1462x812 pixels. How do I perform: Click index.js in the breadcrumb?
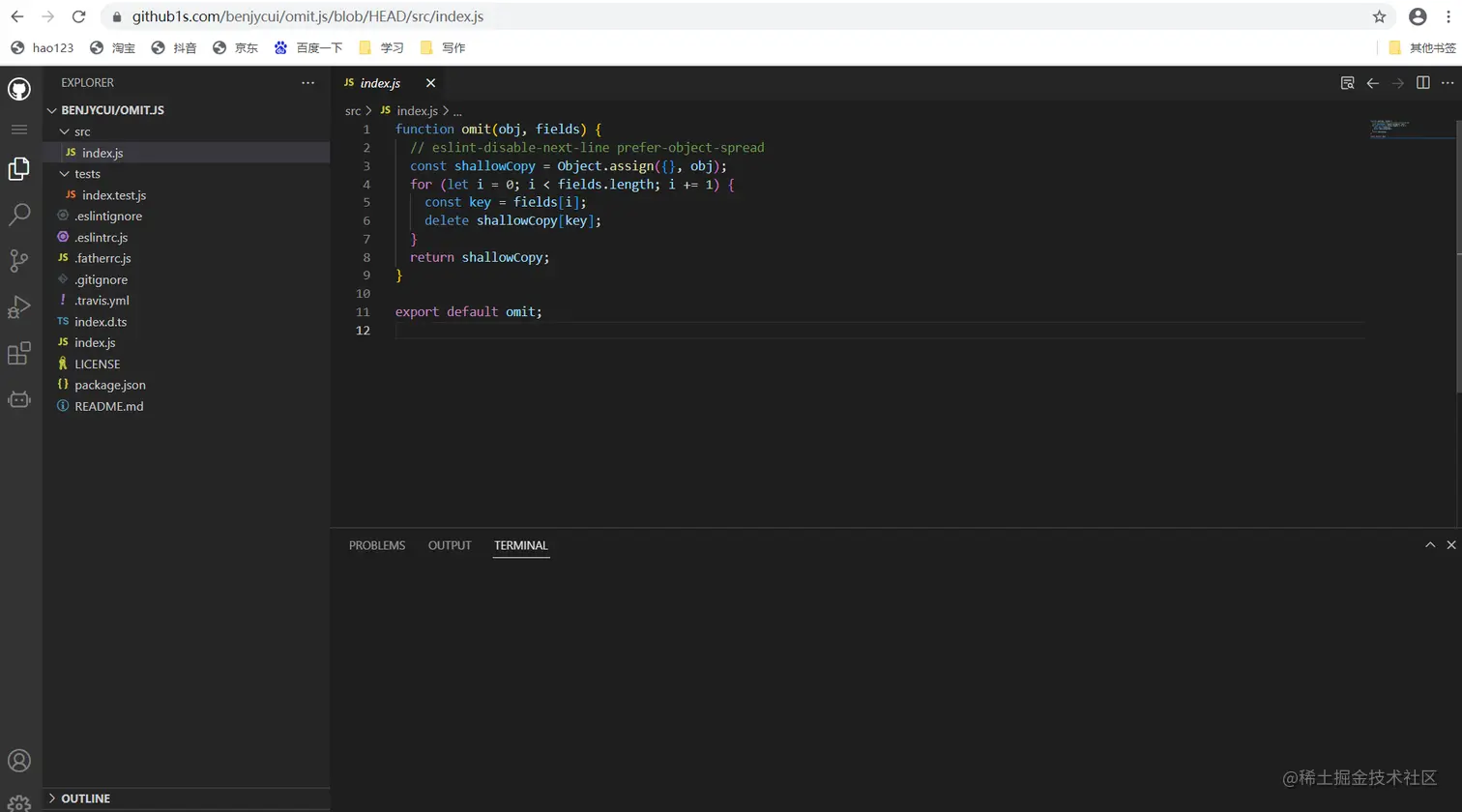(x=417, y=111)
